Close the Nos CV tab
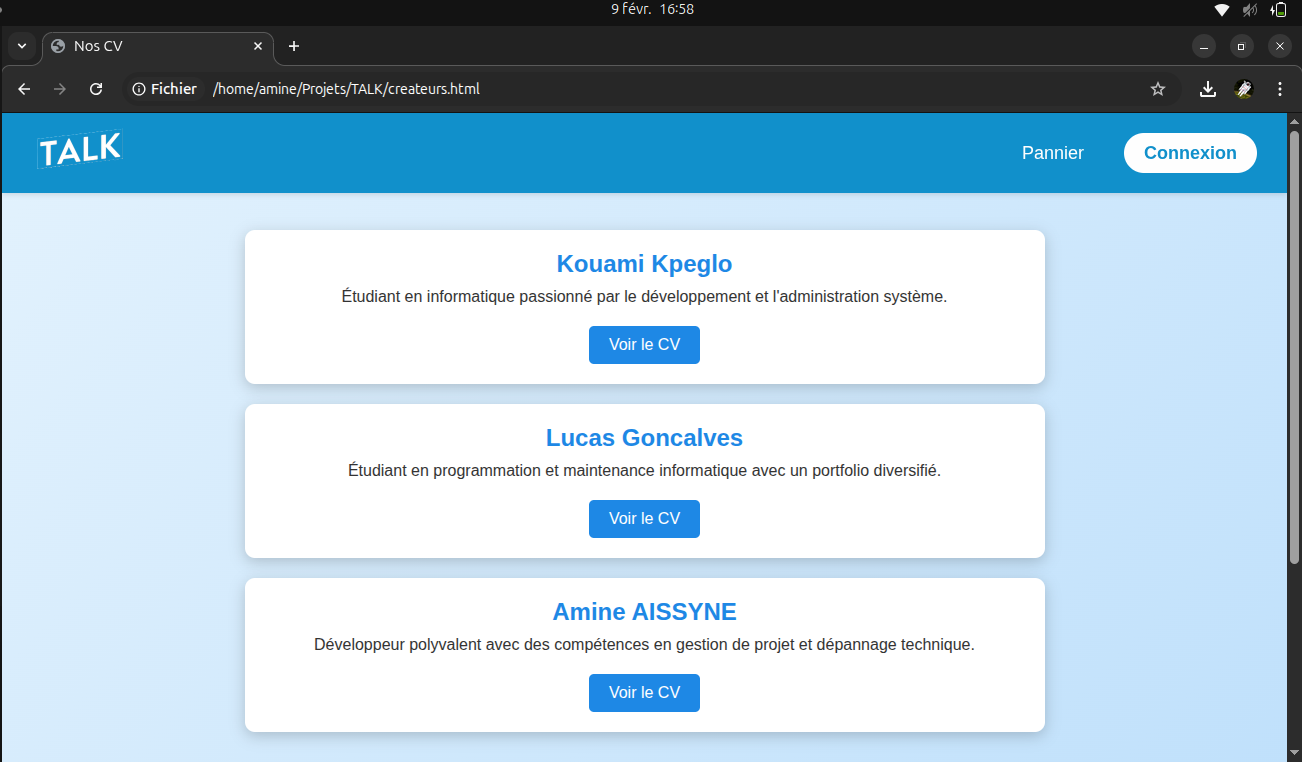Viewport: 1302px width, 762px height. click(258, 46)
